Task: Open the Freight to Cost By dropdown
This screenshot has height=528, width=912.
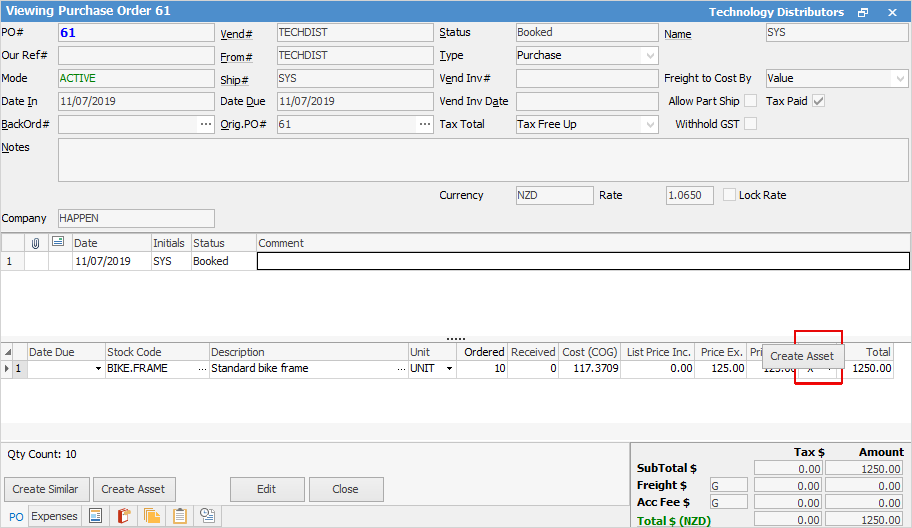Action: (900, 79)
